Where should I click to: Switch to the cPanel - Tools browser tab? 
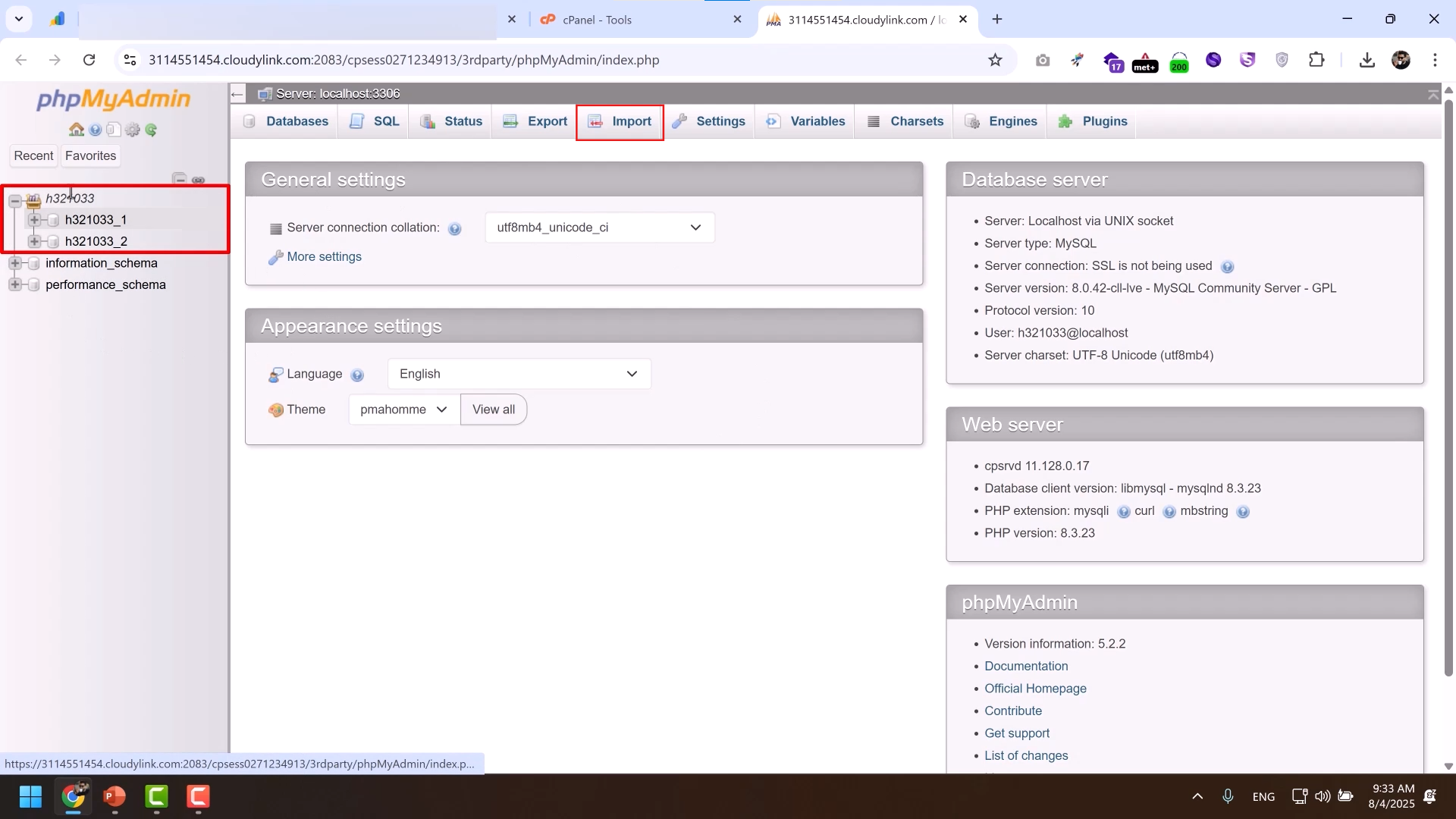point(641,20)
